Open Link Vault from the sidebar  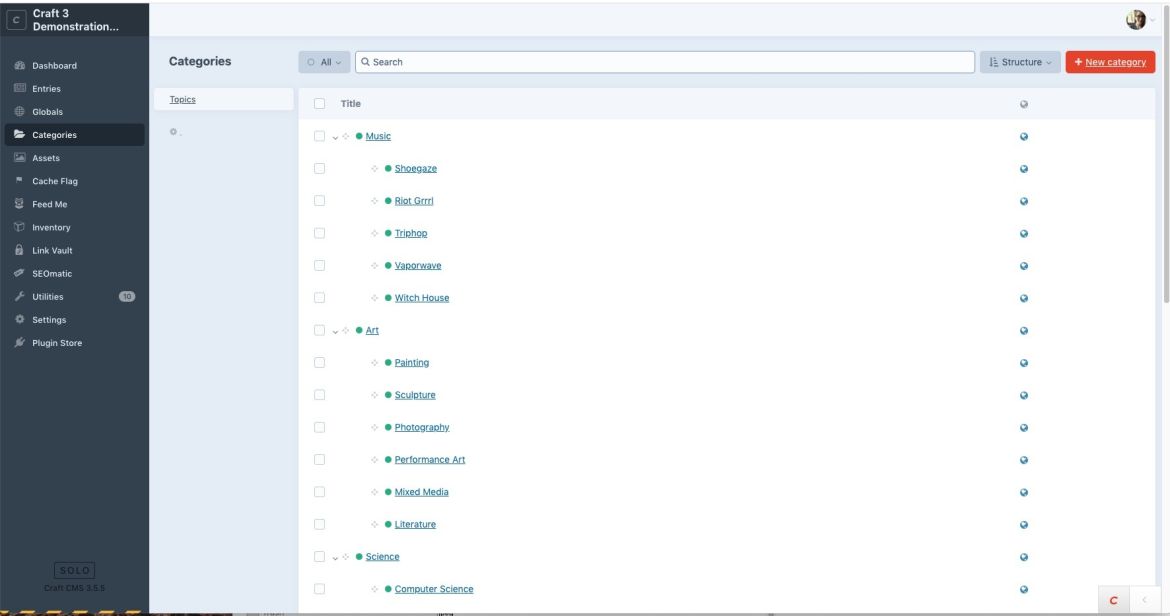[x=50, y=249]
